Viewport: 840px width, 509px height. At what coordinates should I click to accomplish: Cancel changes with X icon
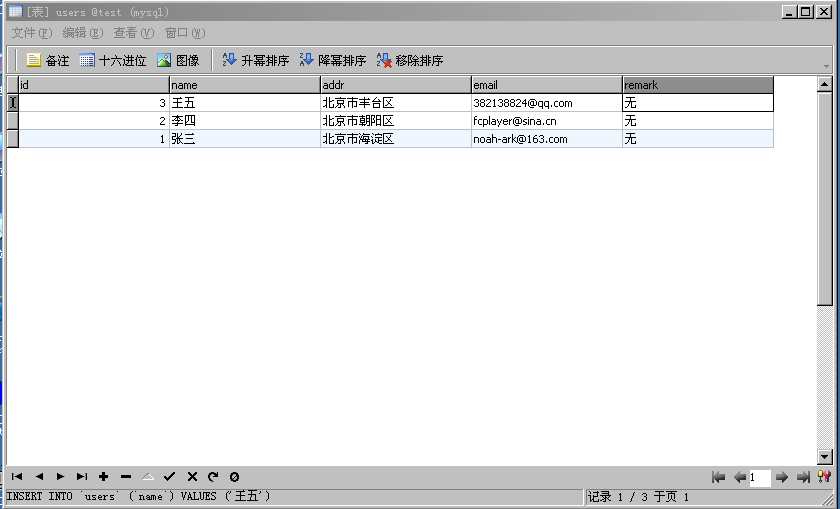pos(192,476)
